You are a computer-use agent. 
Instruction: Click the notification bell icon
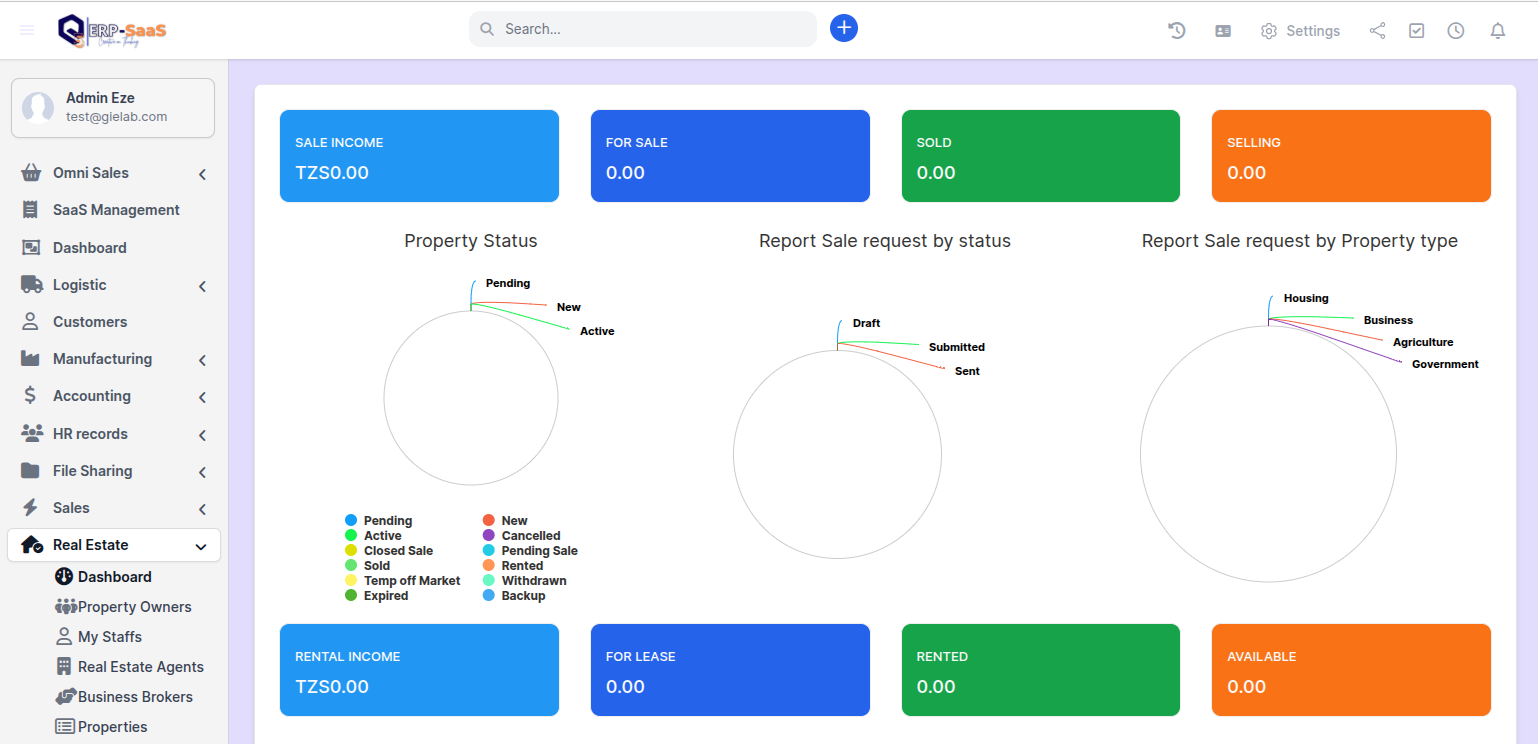coord(1497,31)
